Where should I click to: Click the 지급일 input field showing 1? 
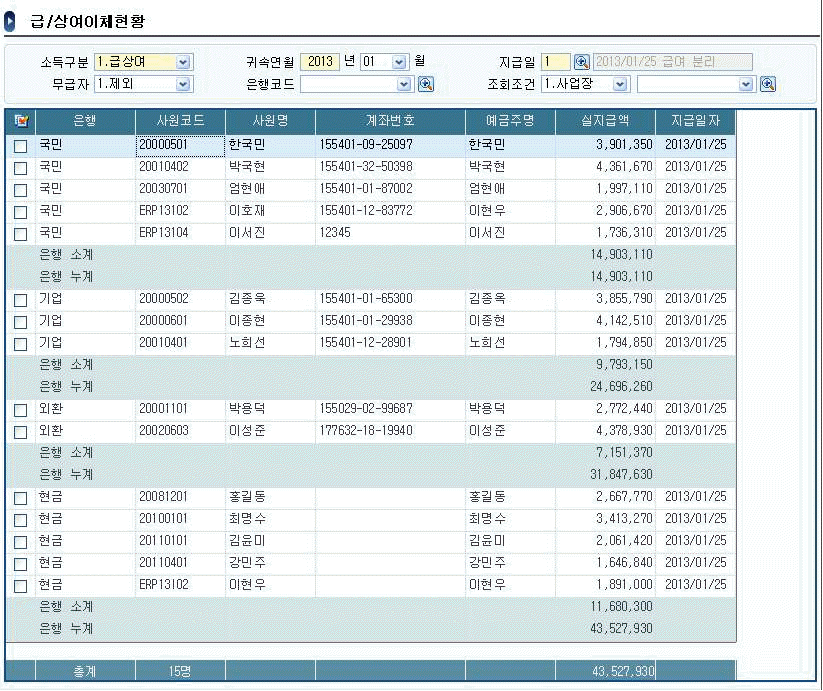555,62
